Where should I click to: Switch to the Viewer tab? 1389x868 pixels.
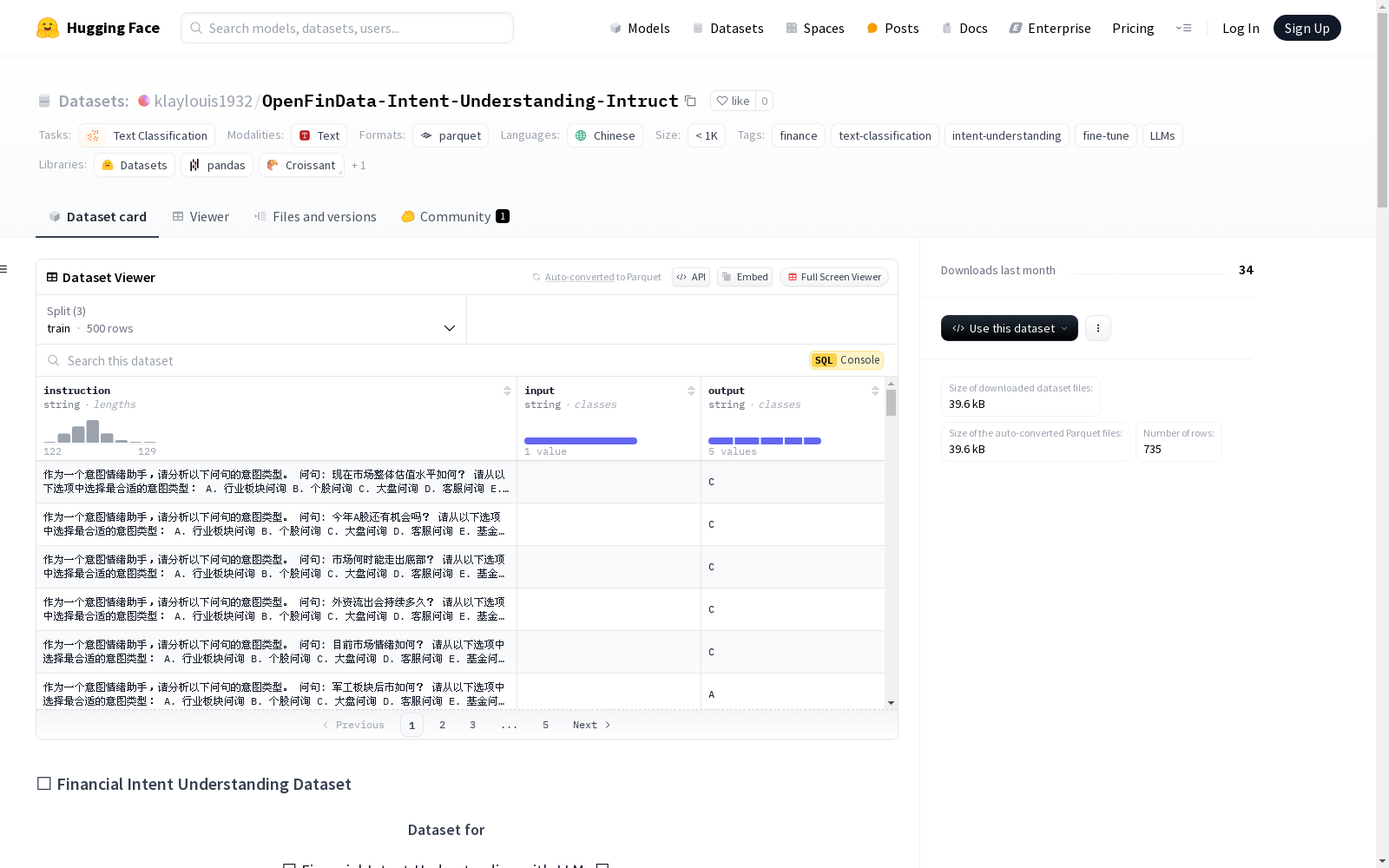[x=201, y=217]
